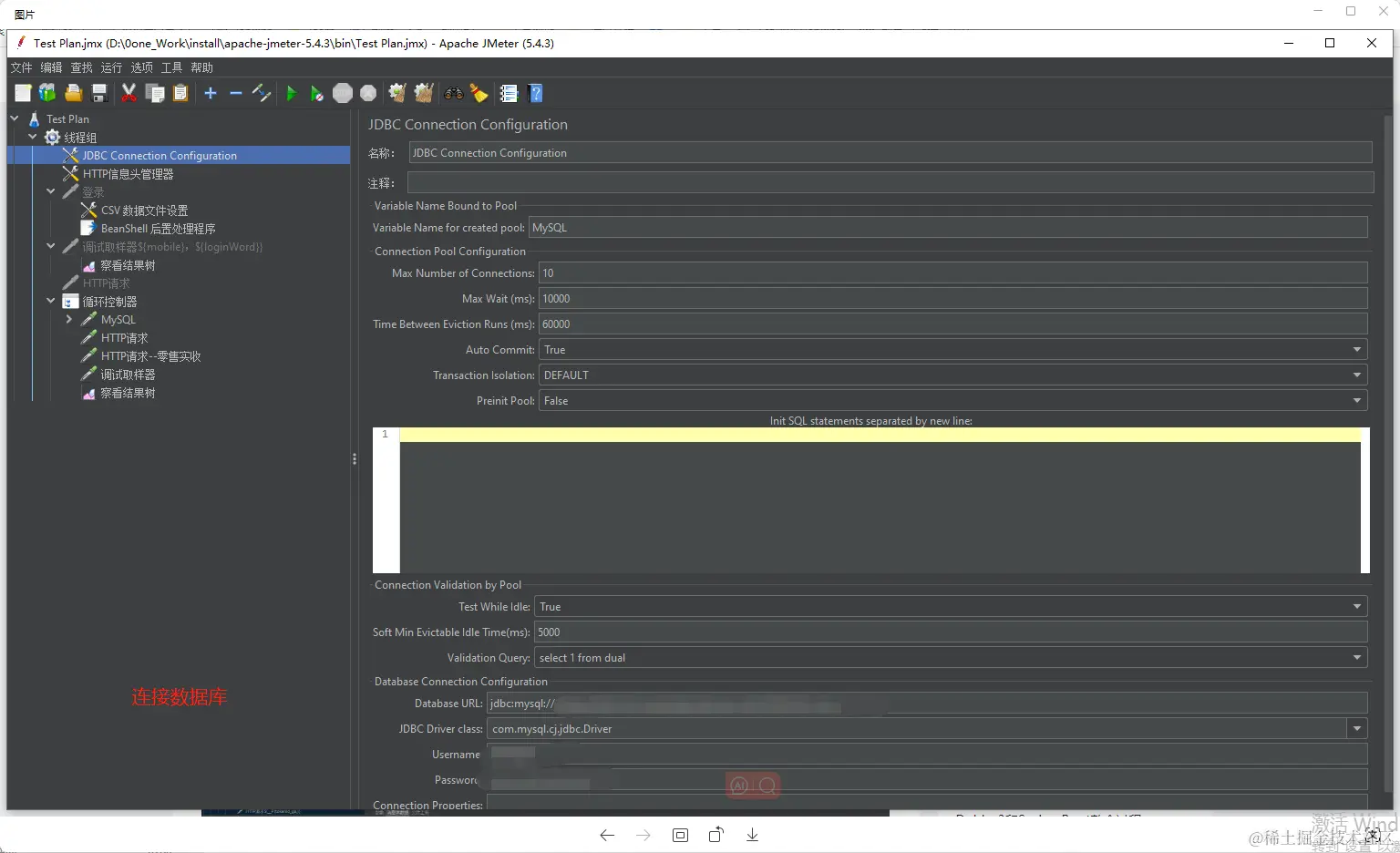The image size is (1400, 853).
Task: Open the 选项 menu
Action: pos(141,67)
